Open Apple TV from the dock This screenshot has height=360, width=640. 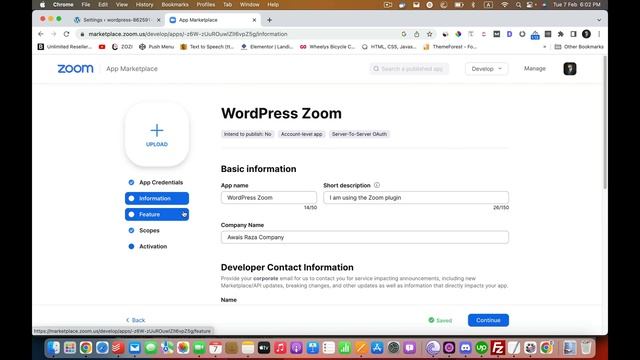(x=264, y=348)
